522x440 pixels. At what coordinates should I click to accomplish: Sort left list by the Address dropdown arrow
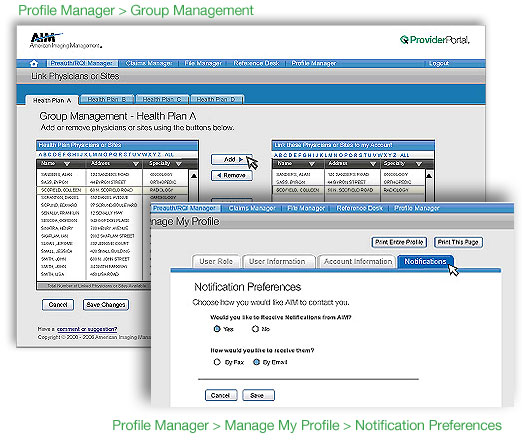(136, 164)
